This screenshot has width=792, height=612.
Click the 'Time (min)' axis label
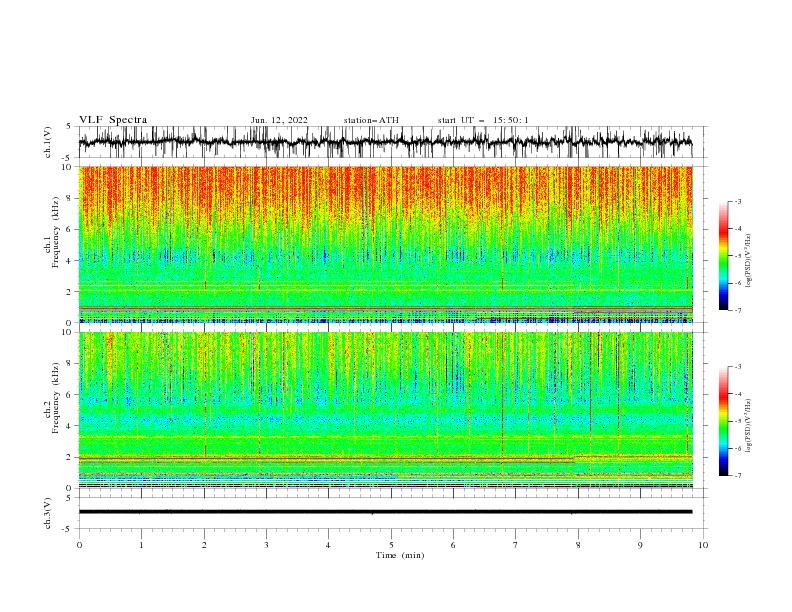400,555
